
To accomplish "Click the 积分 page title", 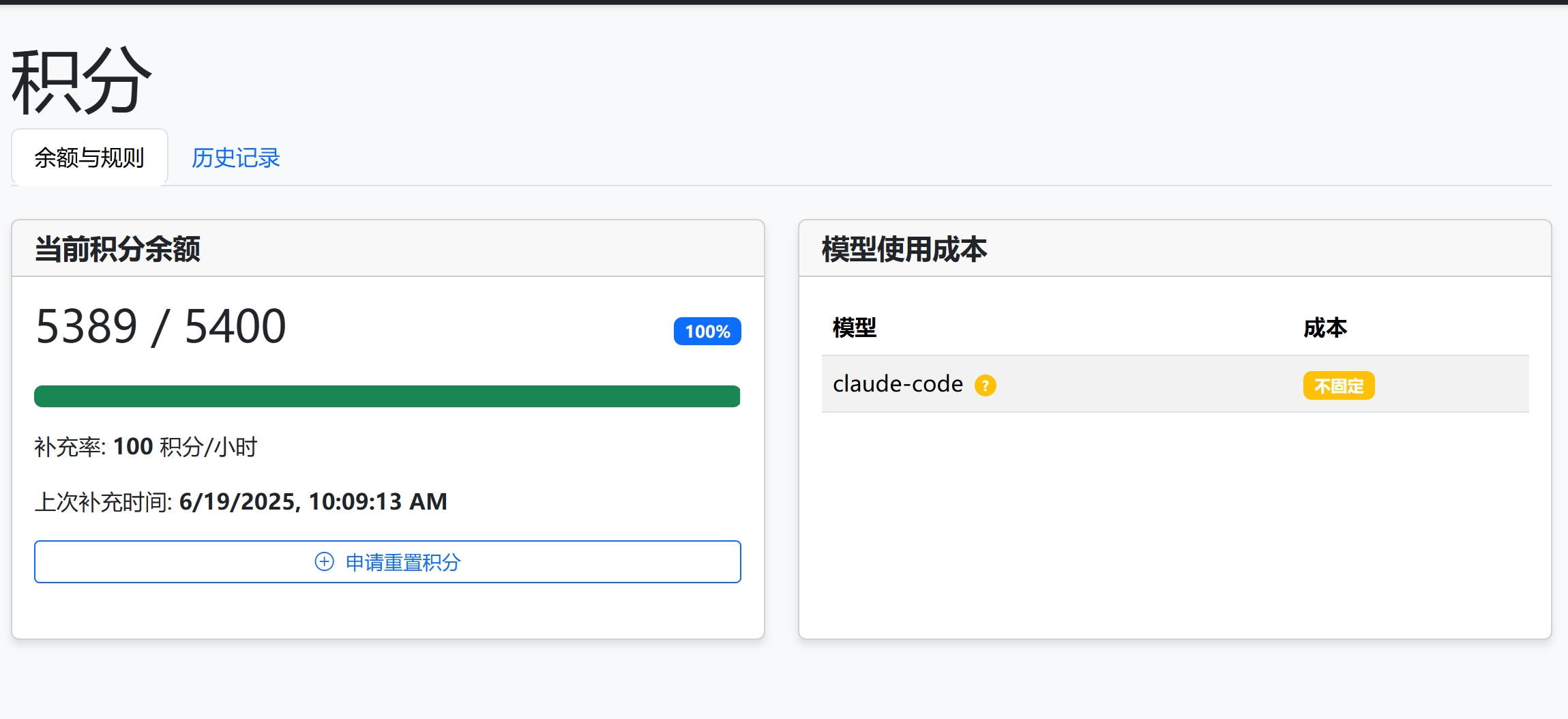I will click(81, 81).
